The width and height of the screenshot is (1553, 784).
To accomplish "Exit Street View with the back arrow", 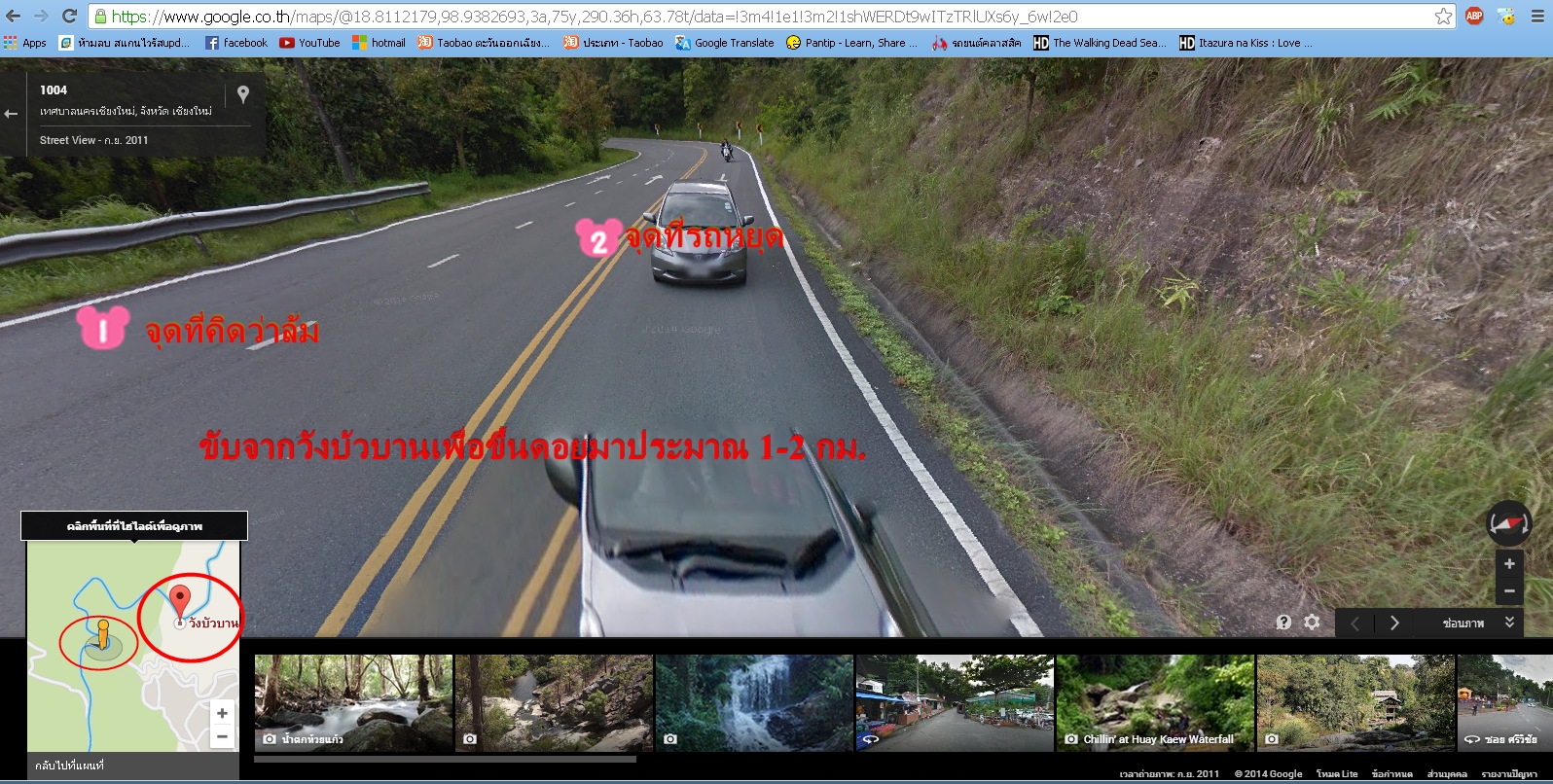I will 12,114.
